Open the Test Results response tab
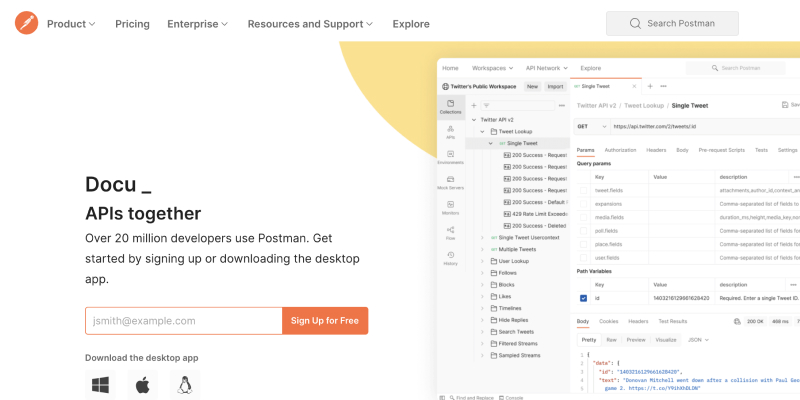800x400 pixels. coord(672,321)
